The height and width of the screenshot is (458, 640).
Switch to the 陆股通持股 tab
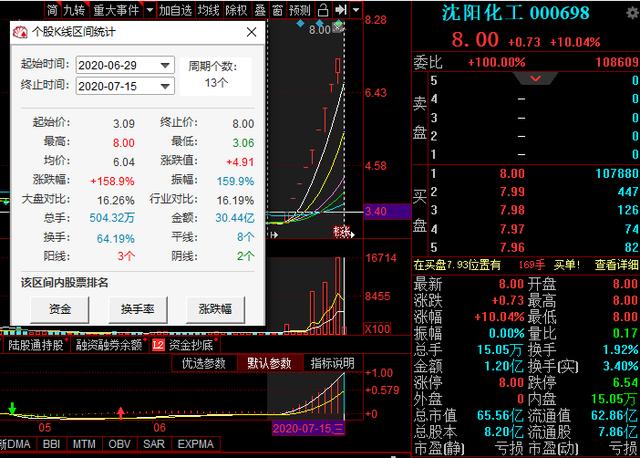pos(36,345)
